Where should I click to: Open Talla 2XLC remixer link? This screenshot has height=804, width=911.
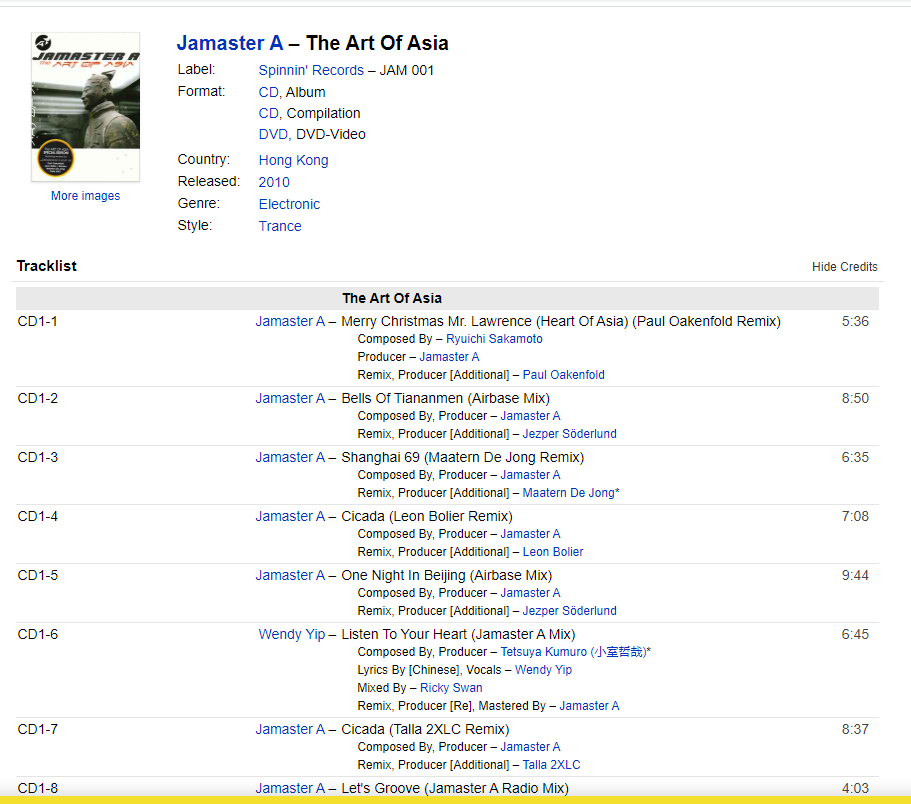point(551,765)
